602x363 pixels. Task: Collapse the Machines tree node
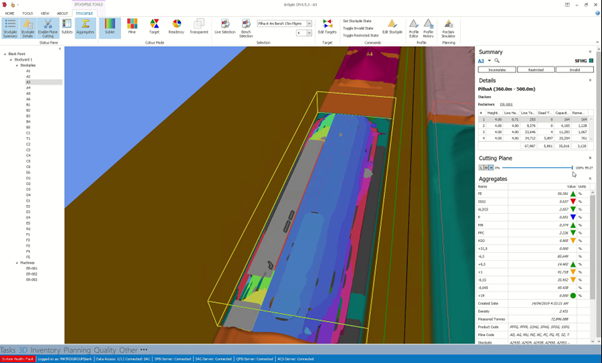[x=17, y=263]
